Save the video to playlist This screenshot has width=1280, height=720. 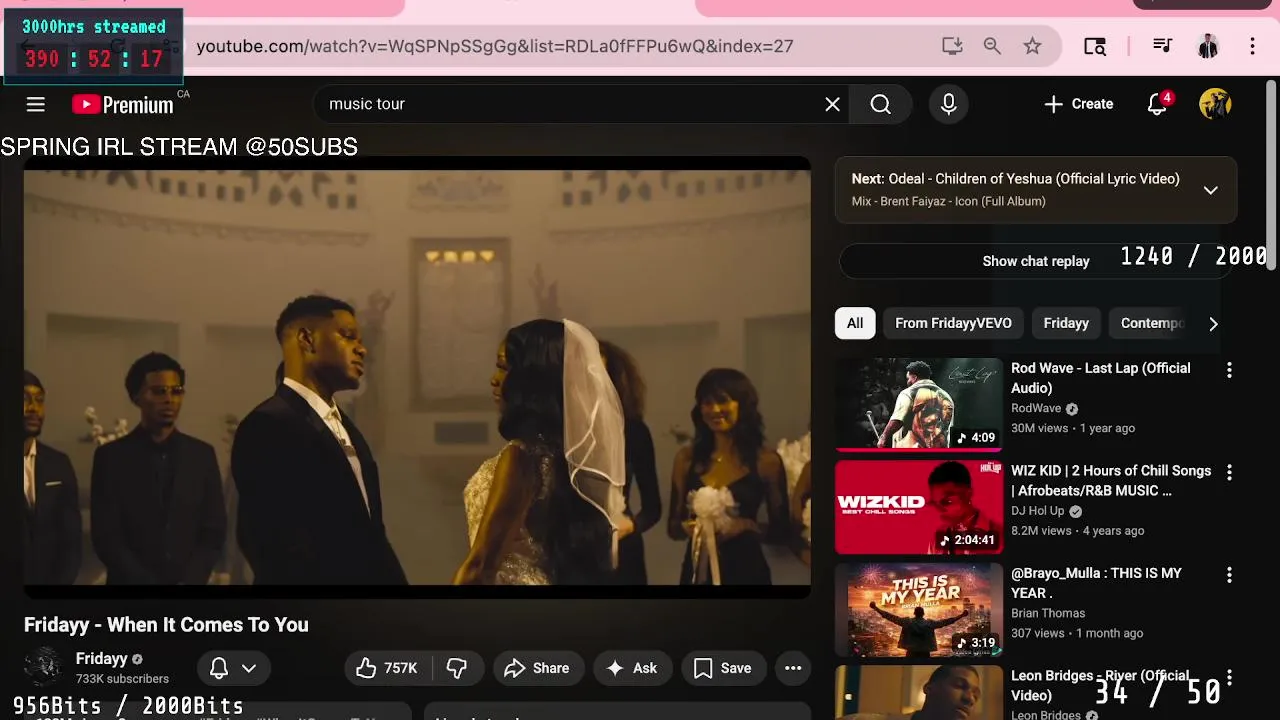[x=723, y=668]
